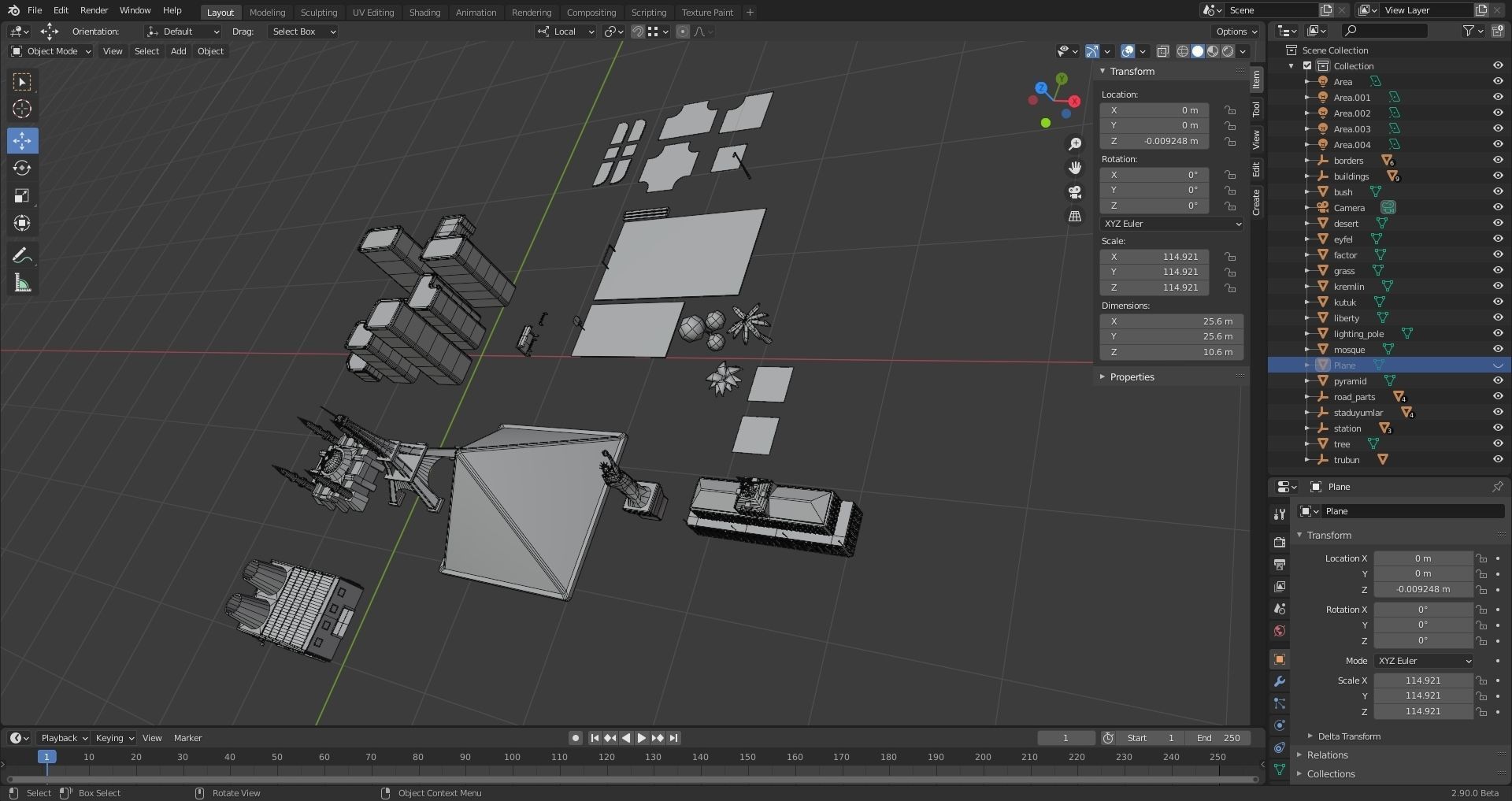Choose the Measure ruler tool
1512x801 pixels.
coord(22,283)
